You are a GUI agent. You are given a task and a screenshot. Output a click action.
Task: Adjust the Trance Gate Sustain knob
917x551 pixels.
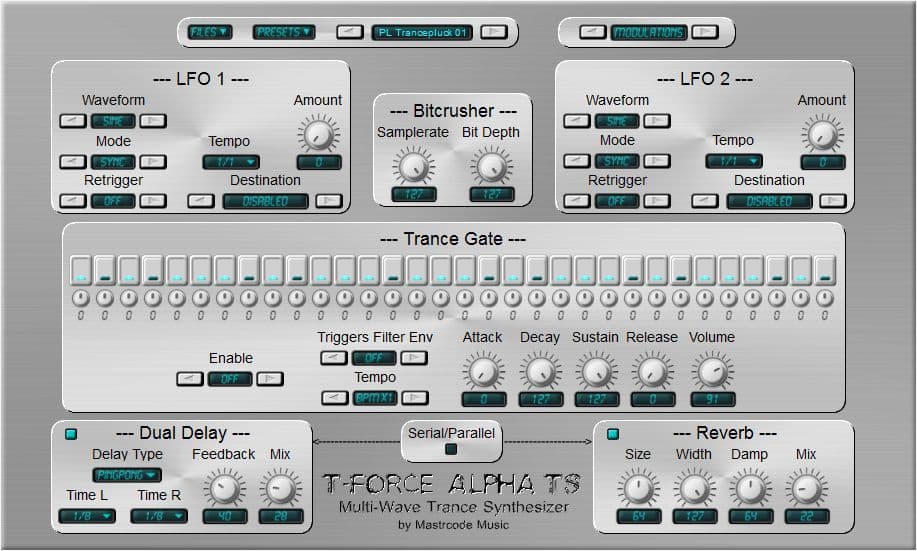point(596,371)
